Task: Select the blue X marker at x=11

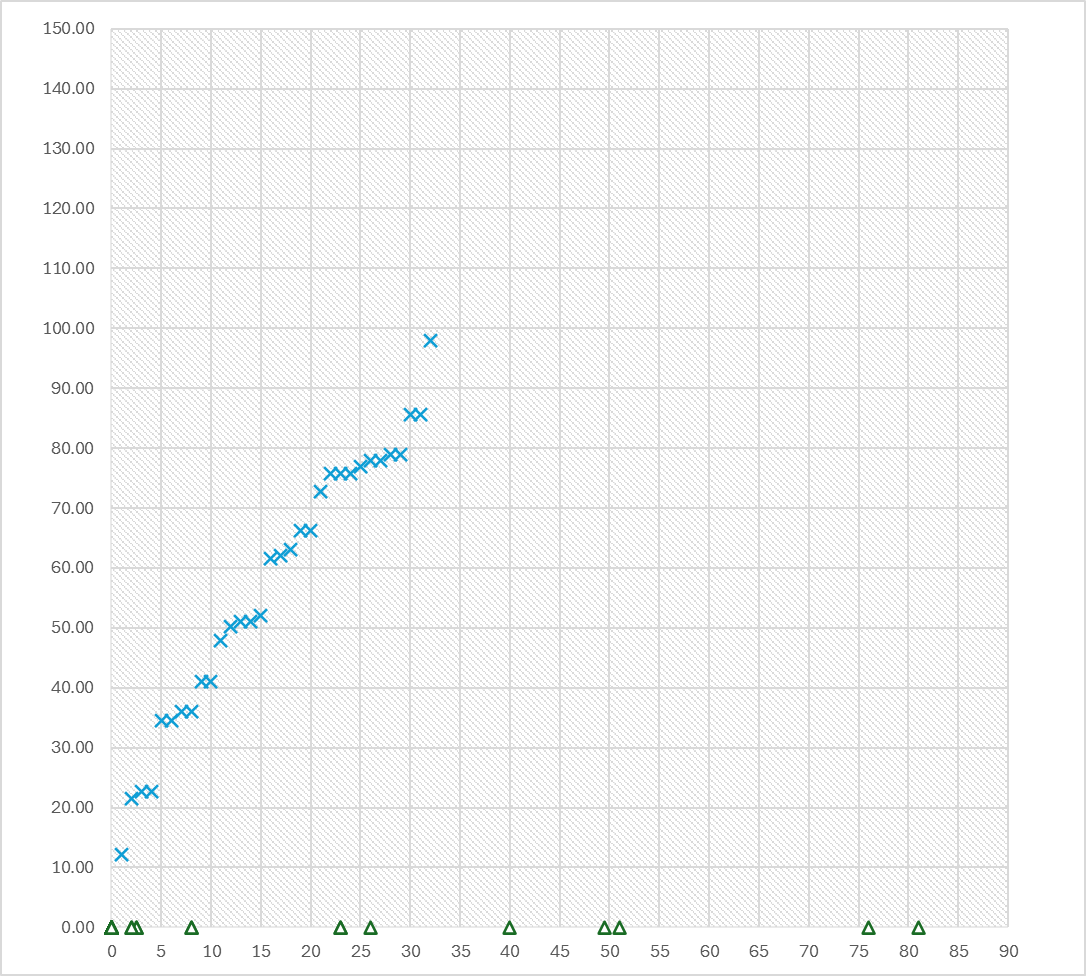Action: coord(221,640)
